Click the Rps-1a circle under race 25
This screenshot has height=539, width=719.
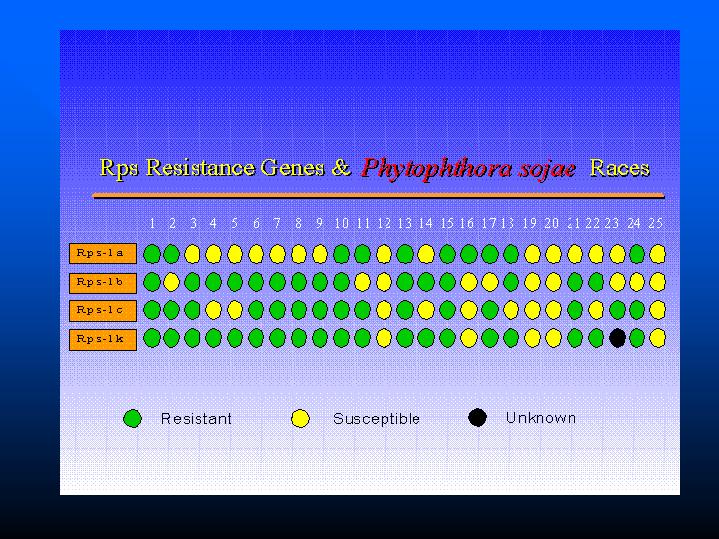click(x=657, y=254)
